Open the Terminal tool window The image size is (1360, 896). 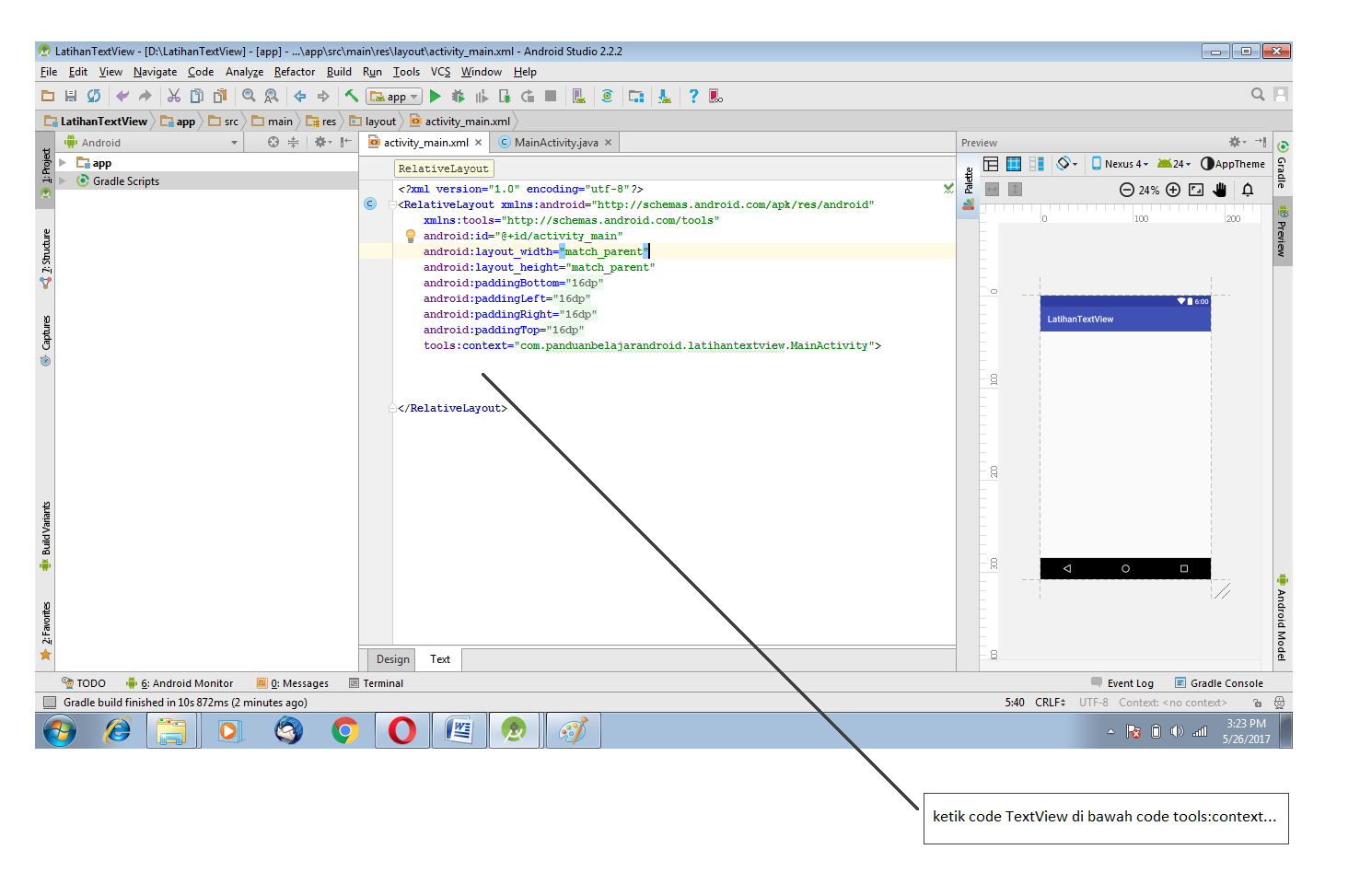point(377,683)
